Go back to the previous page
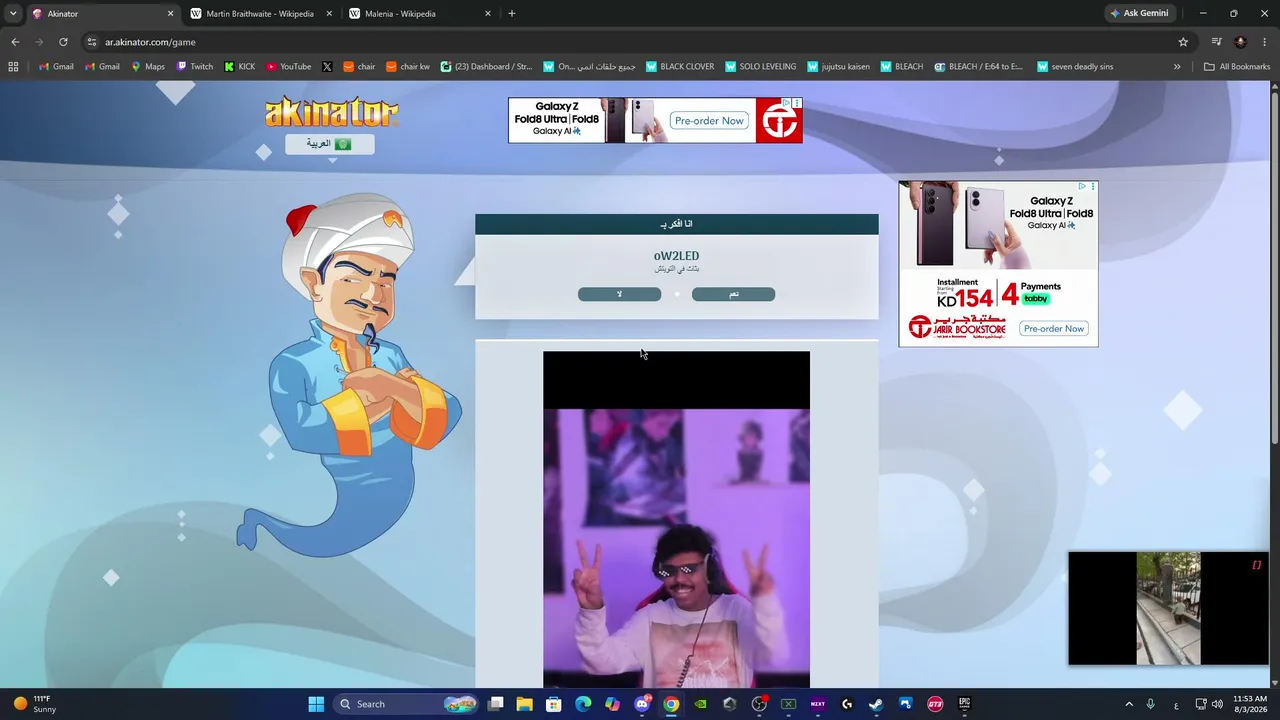This screenshot has height=720, width=1280. (x=15, y=42)
